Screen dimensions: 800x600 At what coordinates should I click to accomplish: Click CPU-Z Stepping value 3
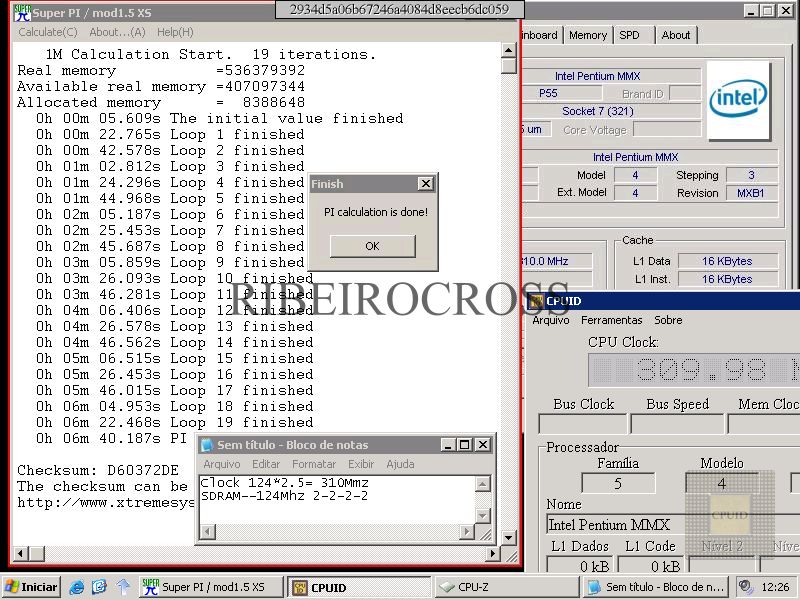751,175
